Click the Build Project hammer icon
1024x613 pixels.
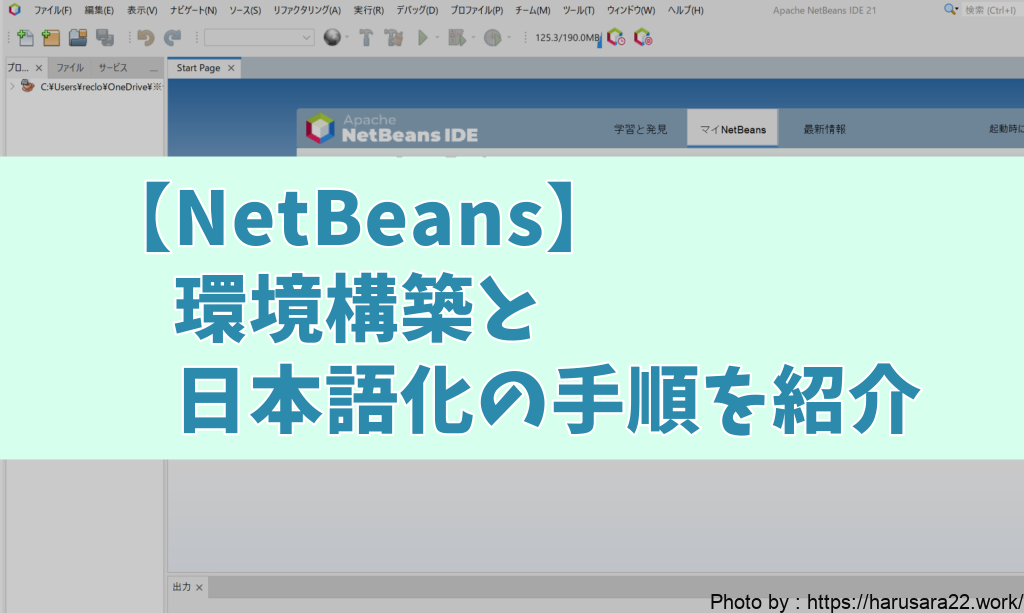(x=366, y=38)
